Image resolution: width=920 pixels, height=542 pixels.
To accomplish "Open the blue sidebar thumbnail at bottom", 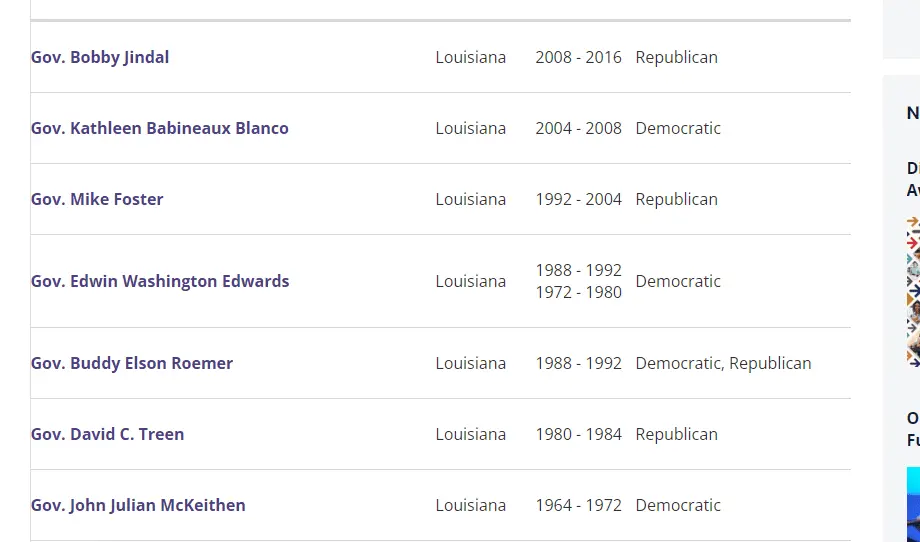I will tap(913, 503).
